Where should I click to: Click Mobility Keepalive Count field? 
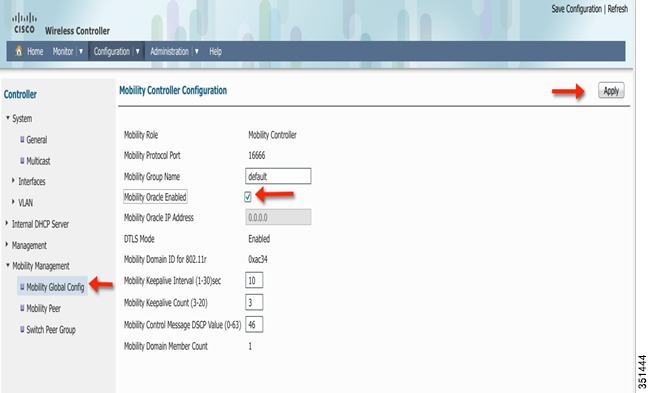coord(254,302)
